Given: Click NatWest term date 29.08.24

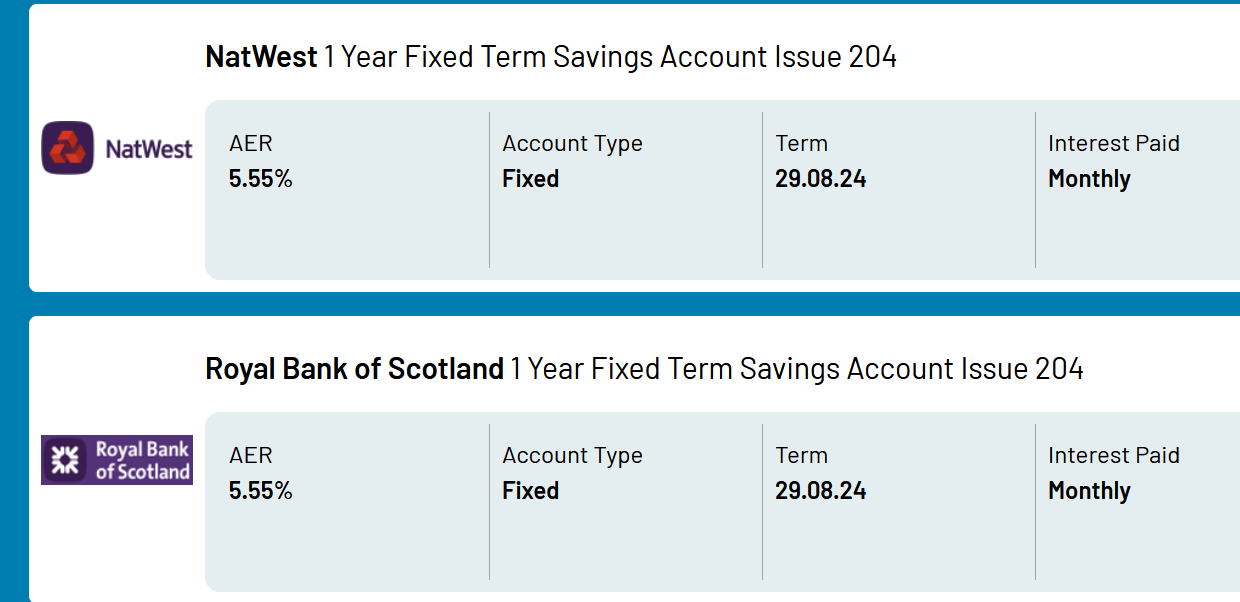Looking at the screenshot, I should point(821,179).
